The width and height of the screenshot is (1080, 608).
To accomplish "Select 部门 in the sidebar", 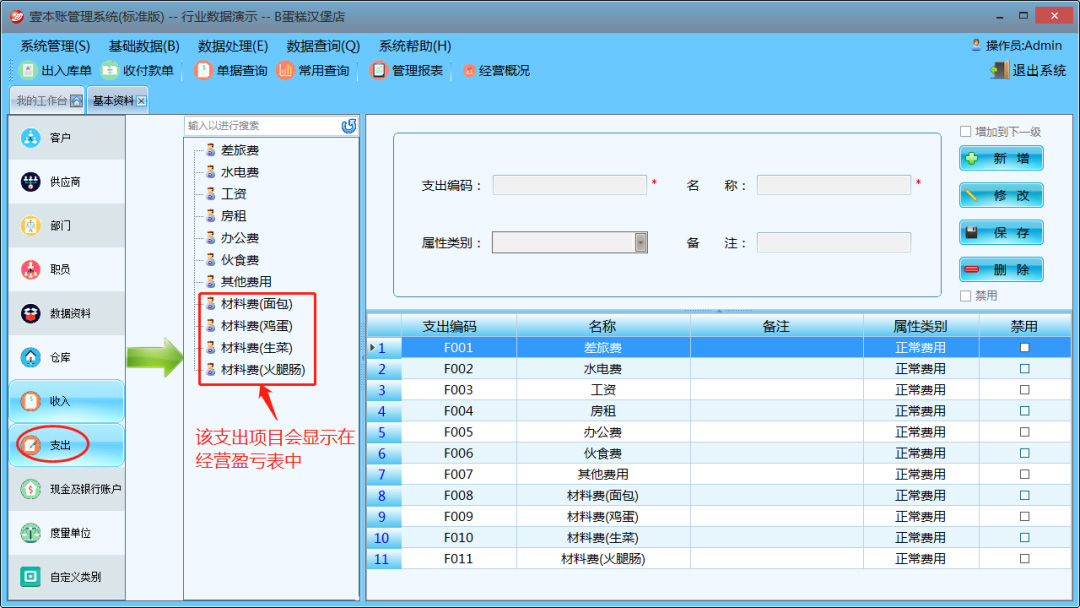I will (67, 226).
